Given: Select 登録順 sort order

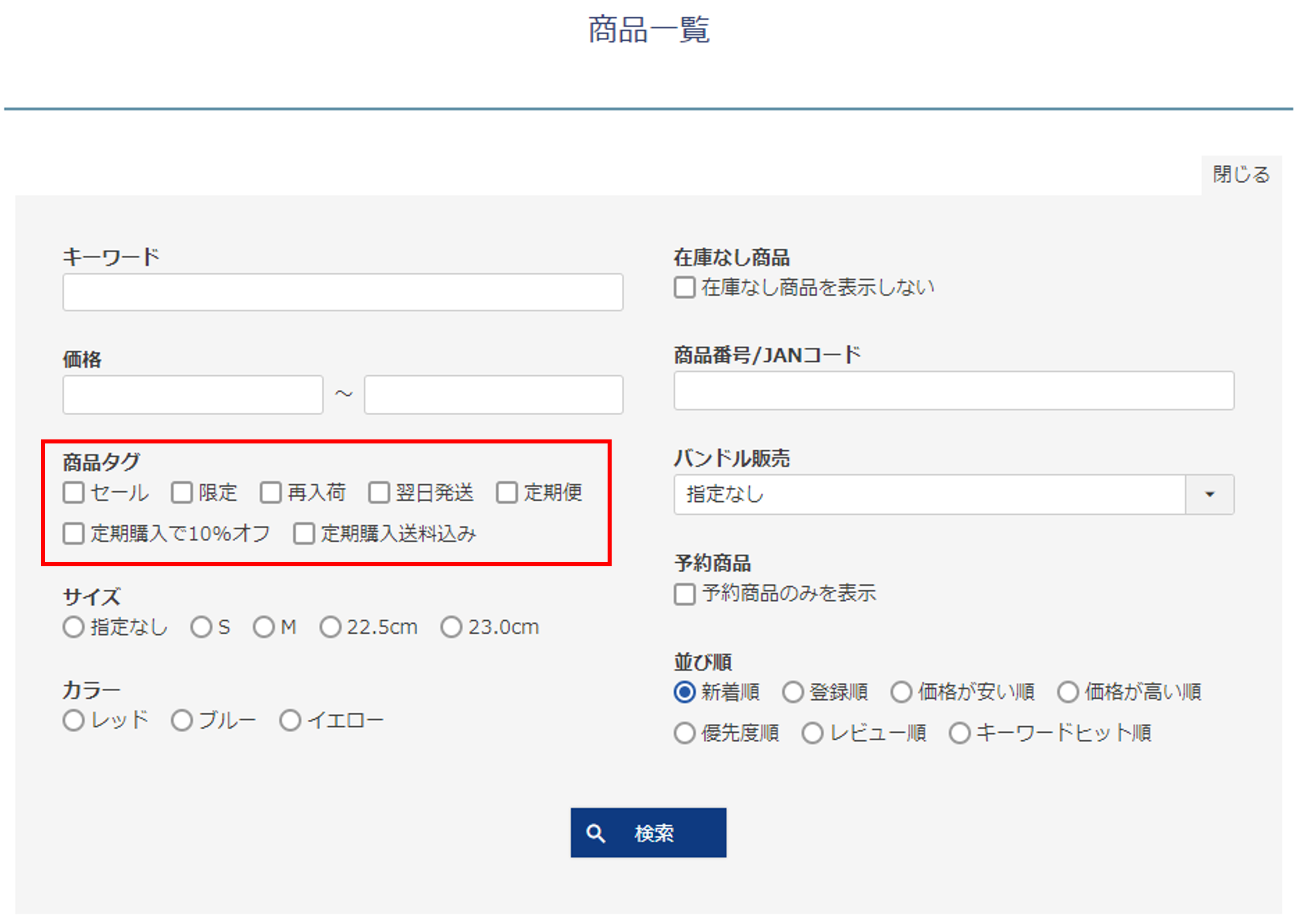Looking at the screenshot, I should [x=793, y=692].
